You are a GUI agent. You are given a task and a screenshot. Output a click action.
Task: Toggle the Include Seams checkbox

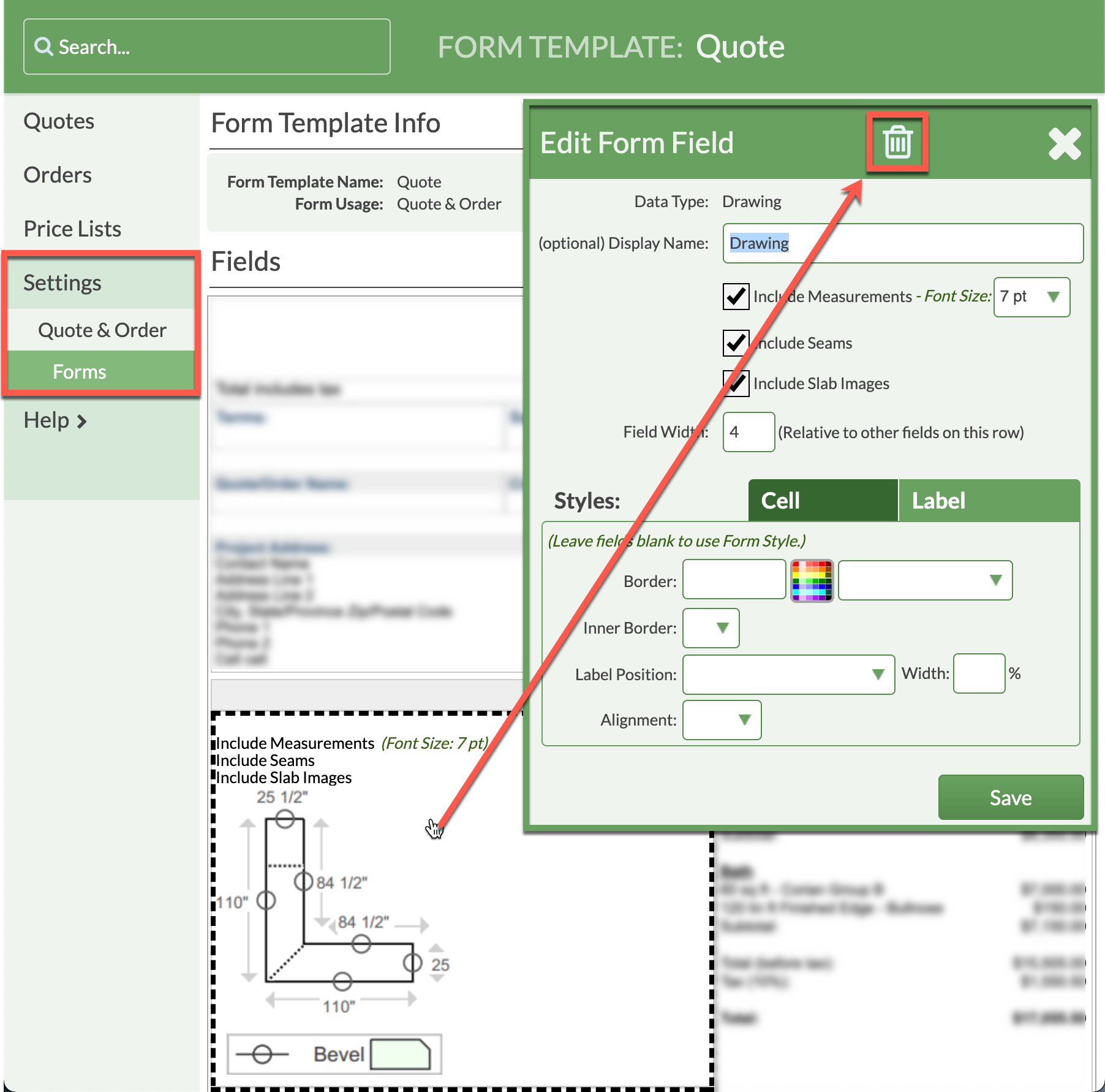pos(736,343)
